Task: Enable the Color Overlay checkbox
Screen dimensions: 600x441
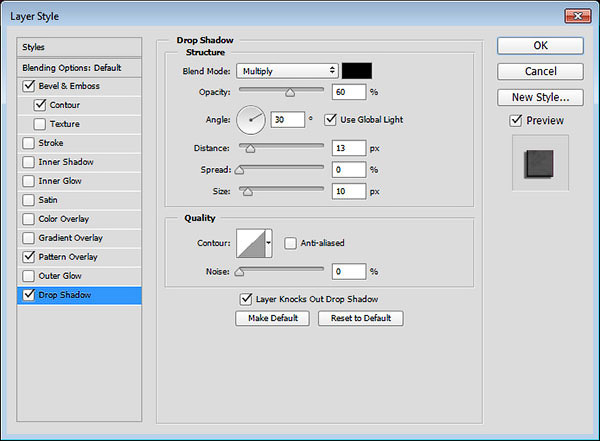Action: (x=29, y=219)
